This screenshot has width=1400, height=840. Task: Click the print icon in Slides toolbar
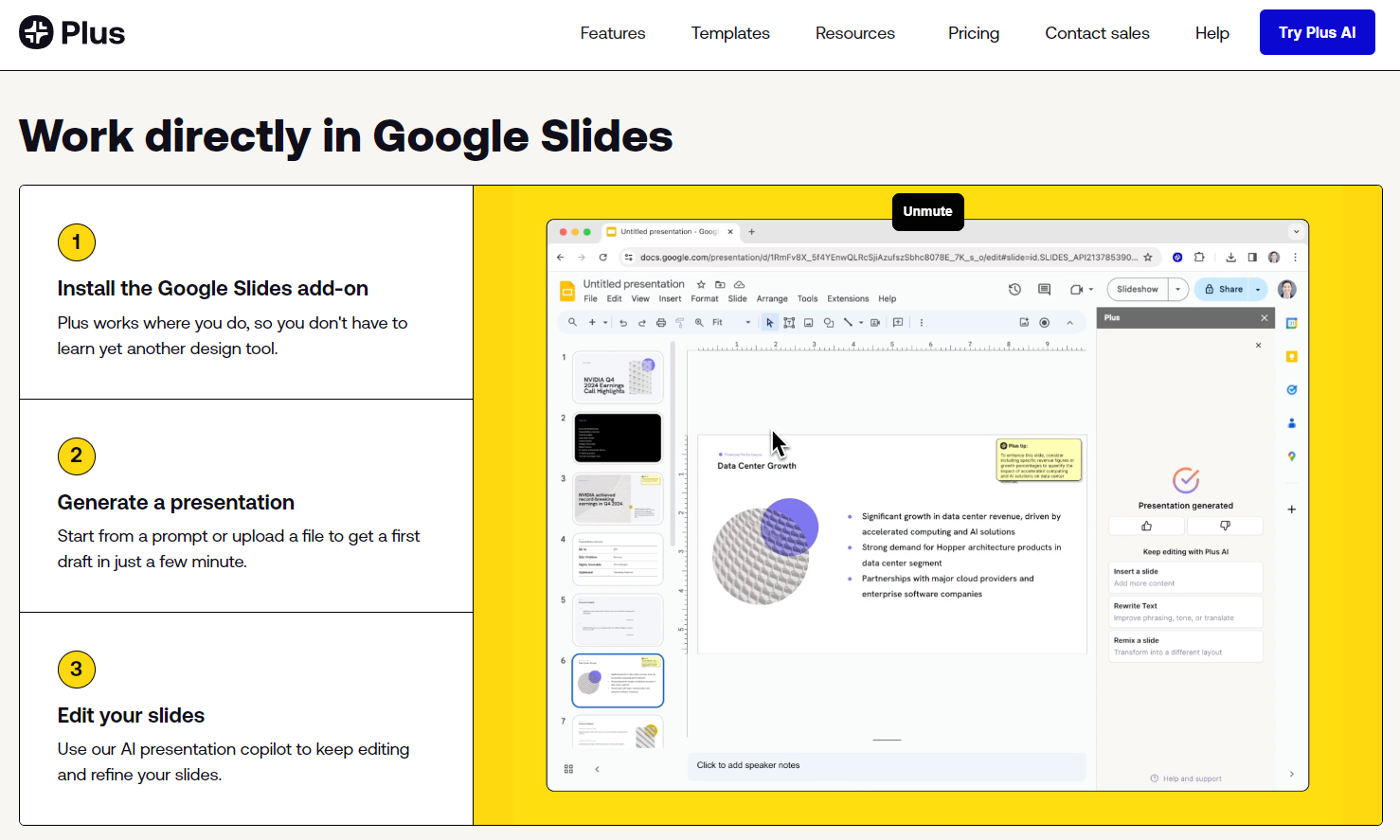pos(661,323)
